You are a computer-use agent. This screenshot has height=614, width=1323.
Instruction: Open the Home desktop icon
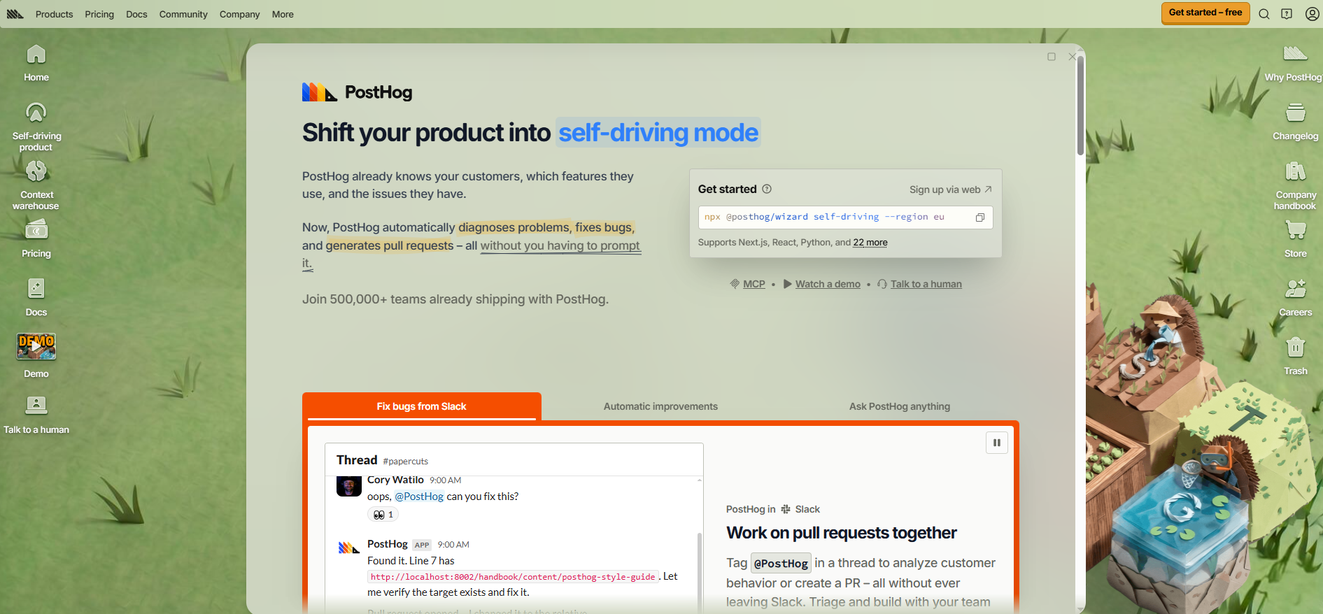[x=36, y=62]
